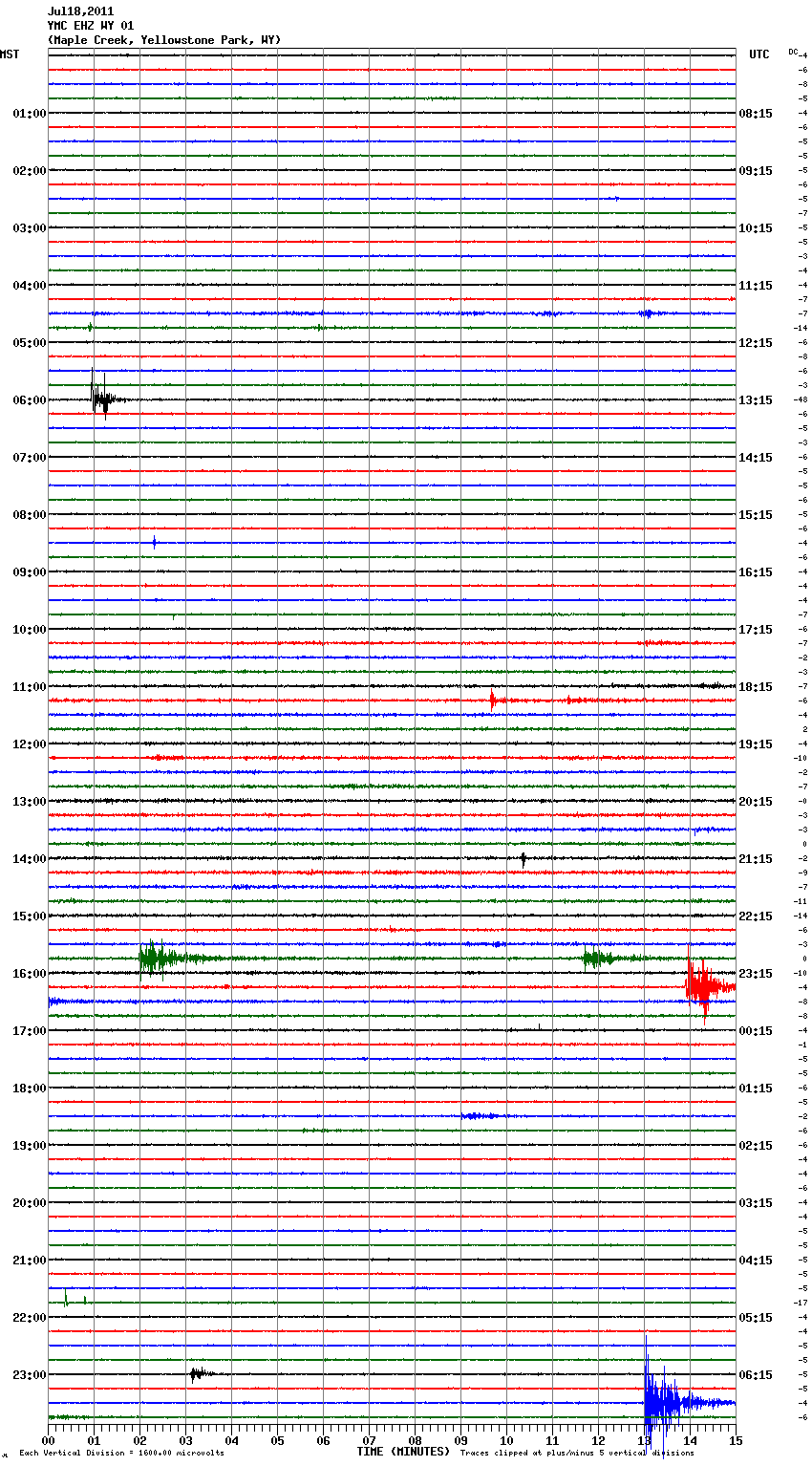Screen dimensions: 812x1466
Task: Click the 06:15 UTC time label
Action: click(756, 1375)
